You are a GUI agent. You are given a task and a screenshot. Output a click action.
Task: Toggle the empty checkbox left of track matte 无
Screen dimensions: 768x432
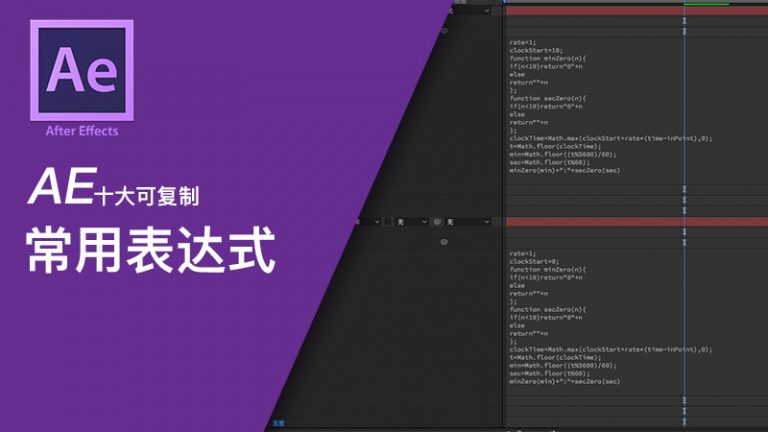pyautogui.click(x=388, y=222)
